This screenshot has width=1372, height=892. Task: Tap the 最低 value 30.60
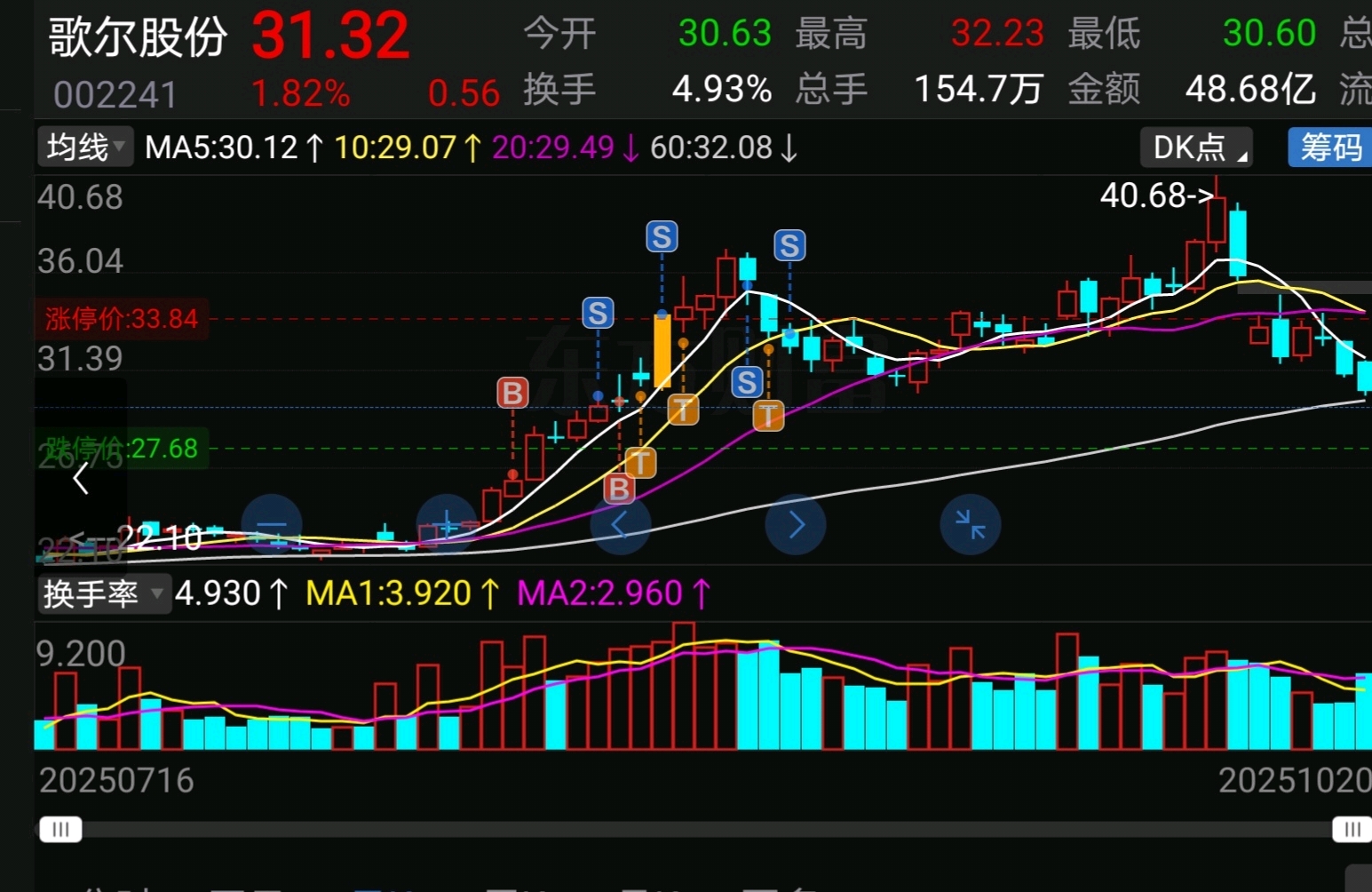click(1269, 34)
